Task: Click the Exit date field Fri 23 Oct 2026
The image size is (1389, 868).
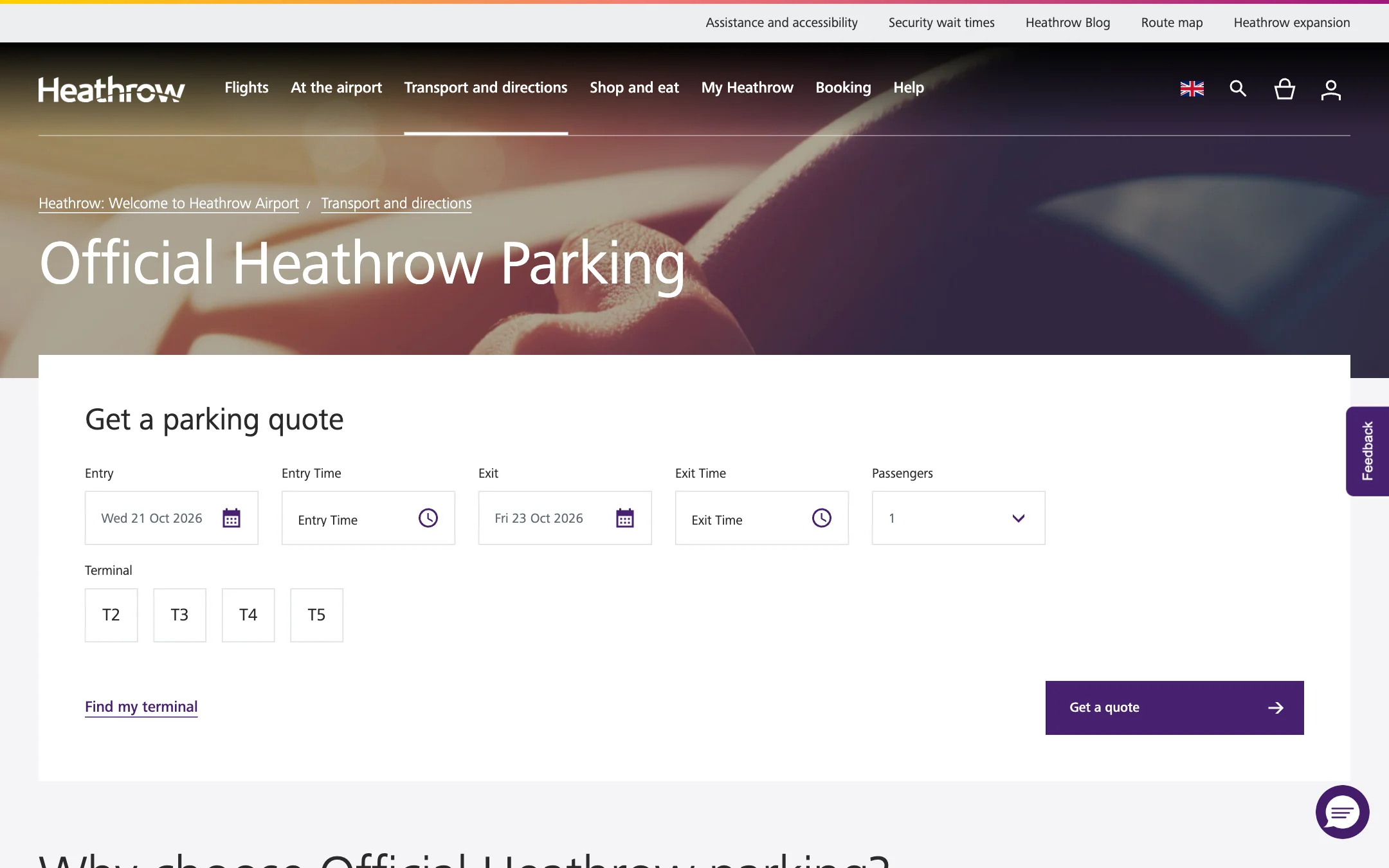Action: point(565,518)
